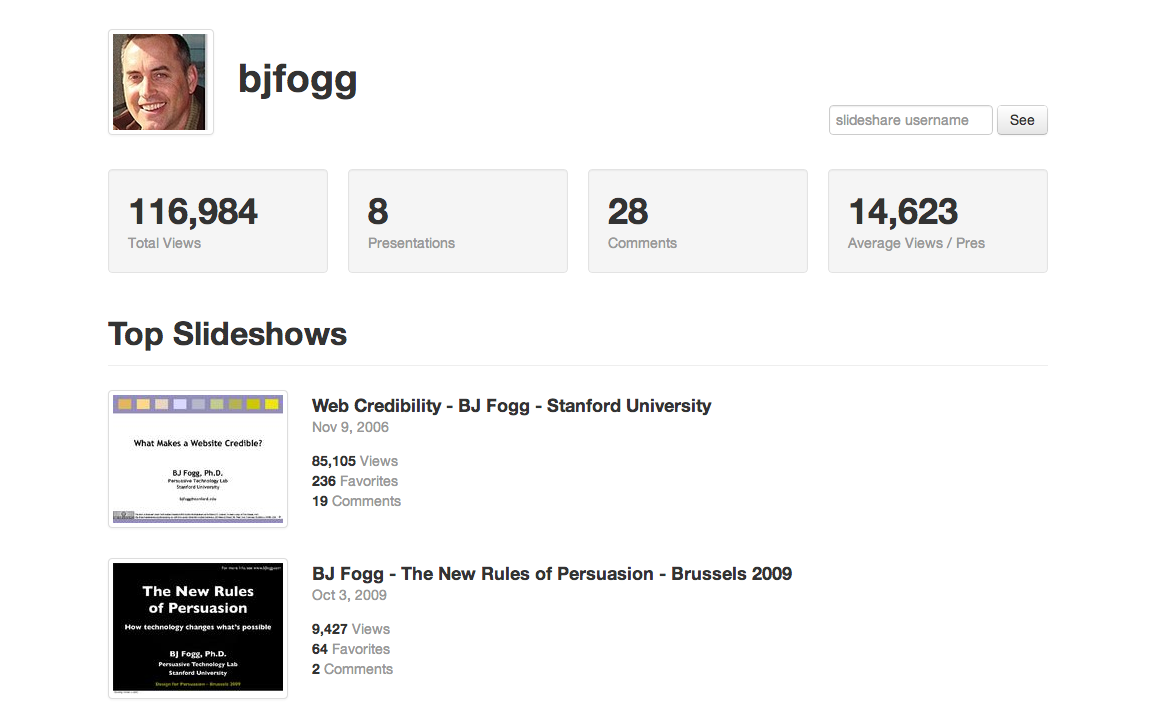1154x715 pixels.
Task: Click the bjfogg profile avatar photo
Action: click(x=160, y=82)
